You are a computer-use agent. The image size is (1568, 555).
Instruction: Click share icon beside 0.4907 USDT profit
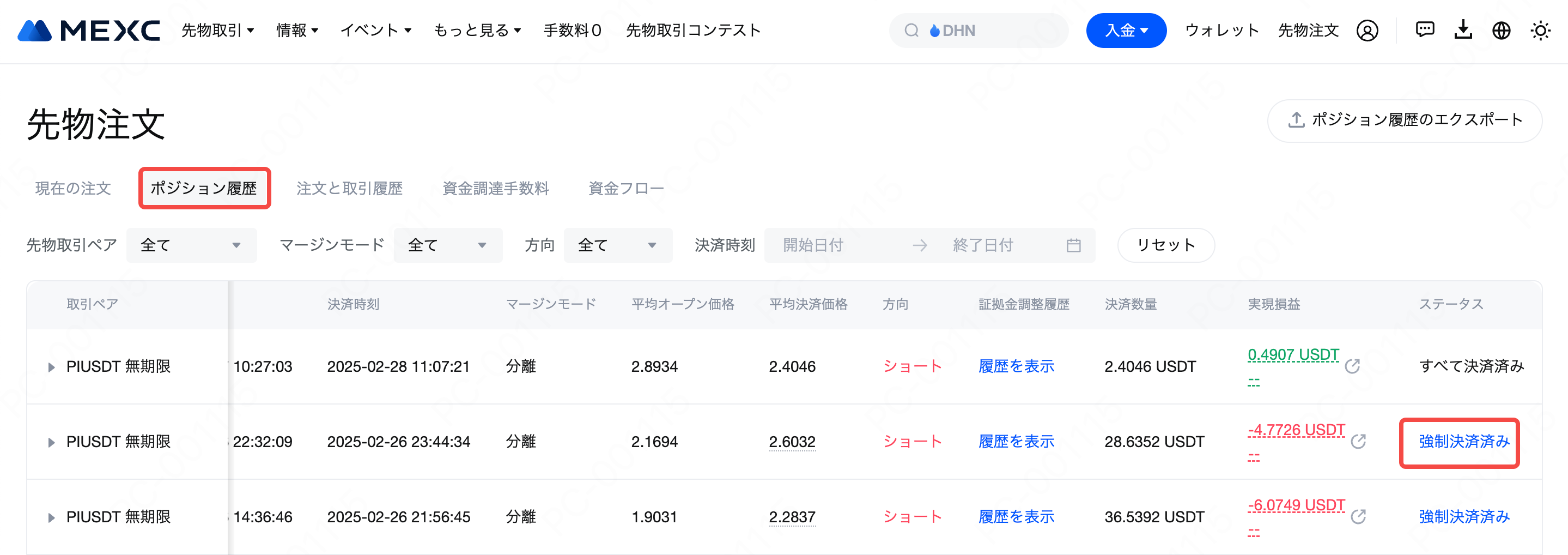click(1352, 366)
